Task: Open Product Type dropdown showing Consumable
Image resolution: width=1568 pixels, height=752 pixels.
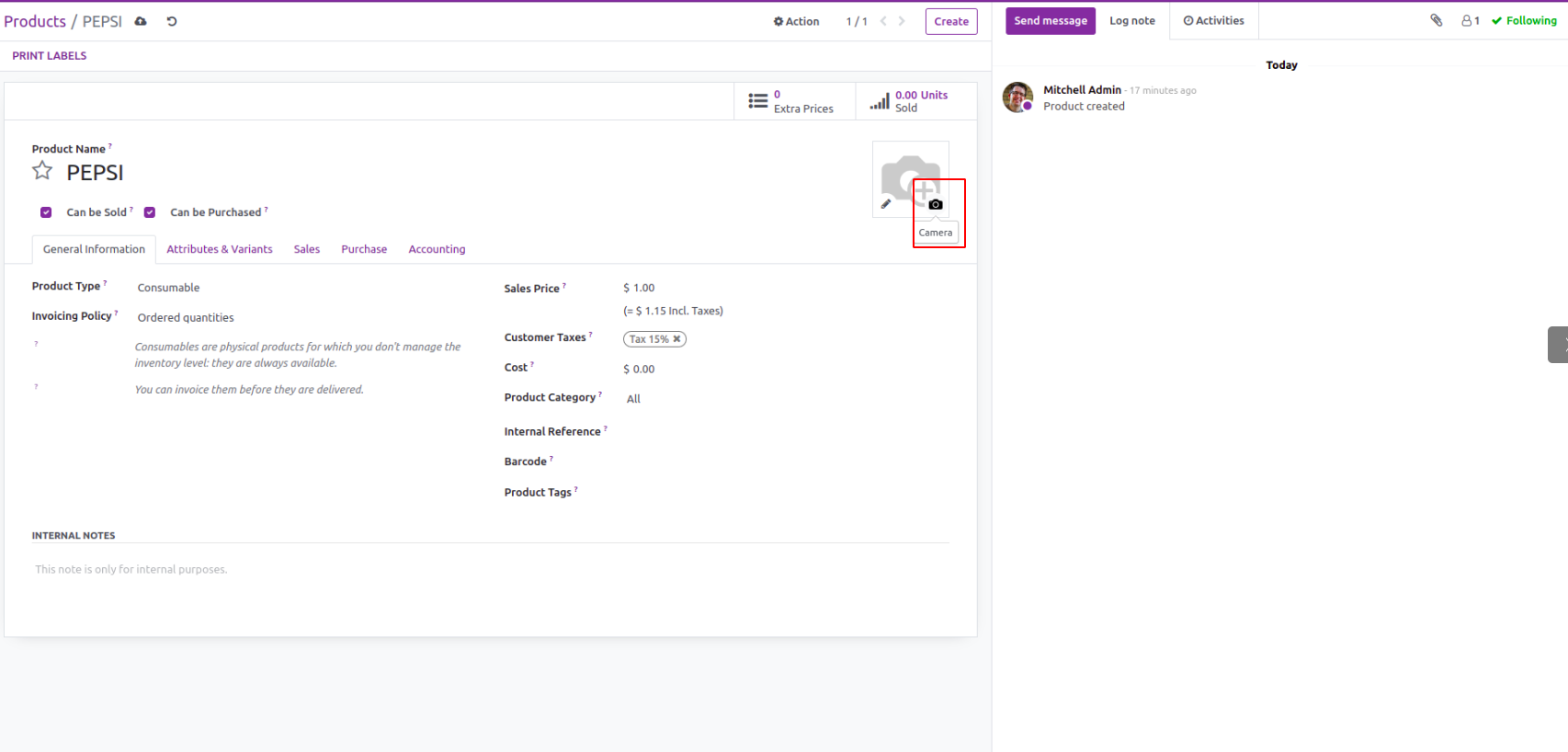Action: pyautogui.click(x=303, y=288)
